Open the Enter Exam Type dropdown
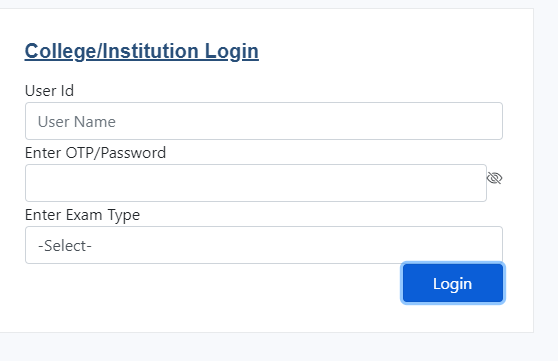Viewport: 558px width, 361px height. (264, 245)
